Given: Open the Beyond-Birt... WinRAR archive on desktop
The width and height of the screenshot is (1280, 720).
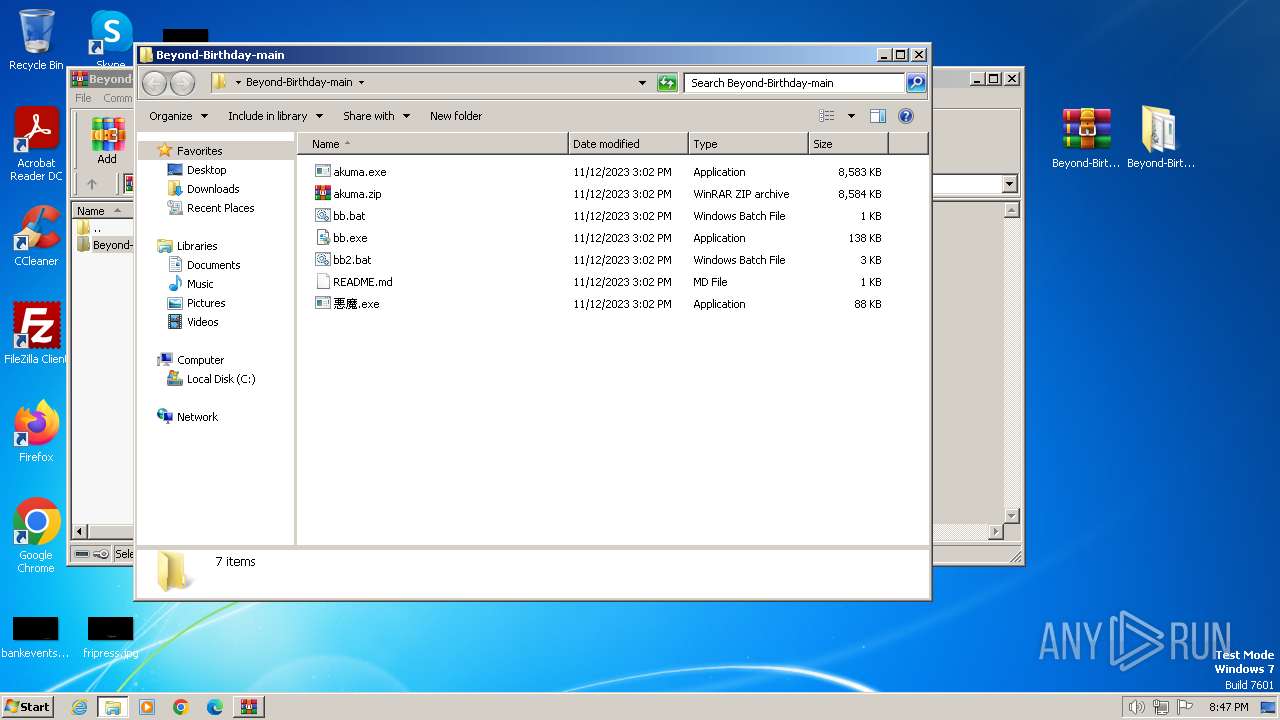Looking at the screenshot, I should [x=1086, y=138].
